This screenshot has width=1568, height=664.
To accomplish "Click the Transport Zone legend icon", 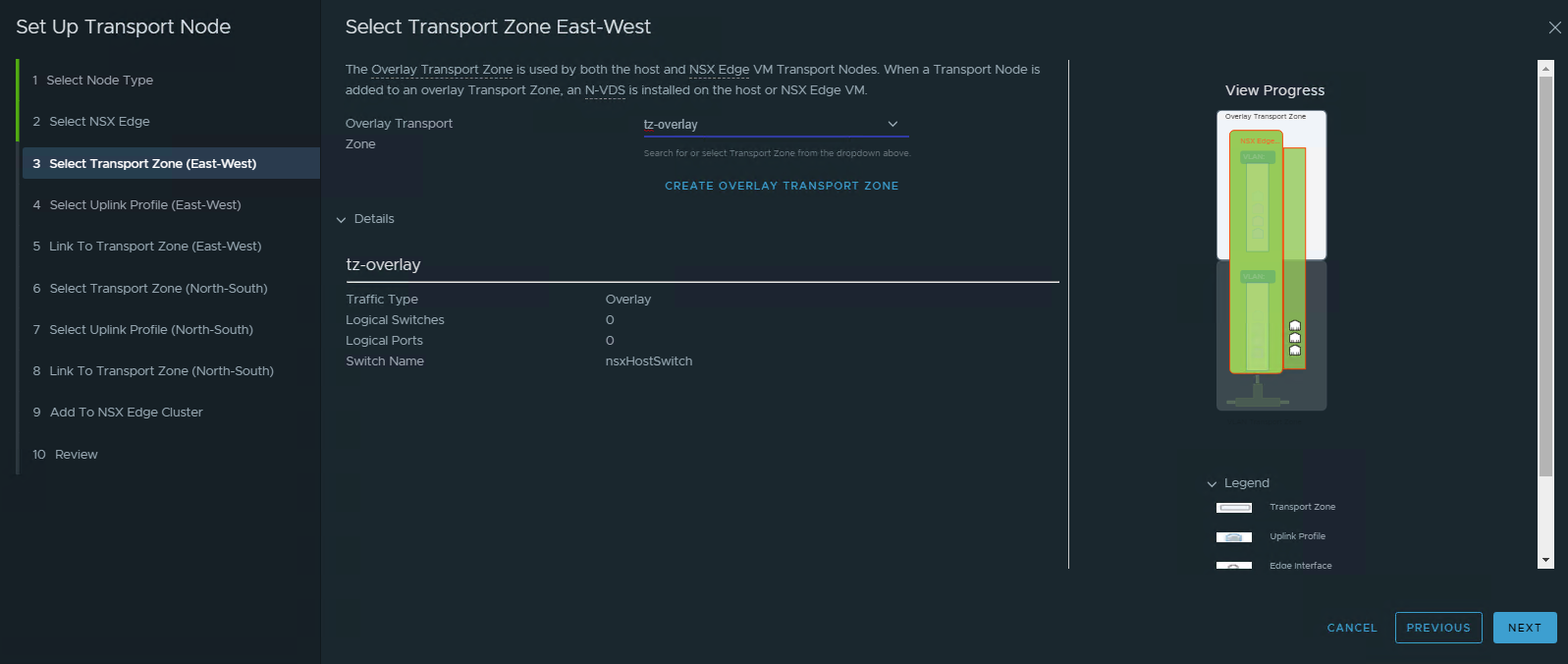I will click(1234, 508).
